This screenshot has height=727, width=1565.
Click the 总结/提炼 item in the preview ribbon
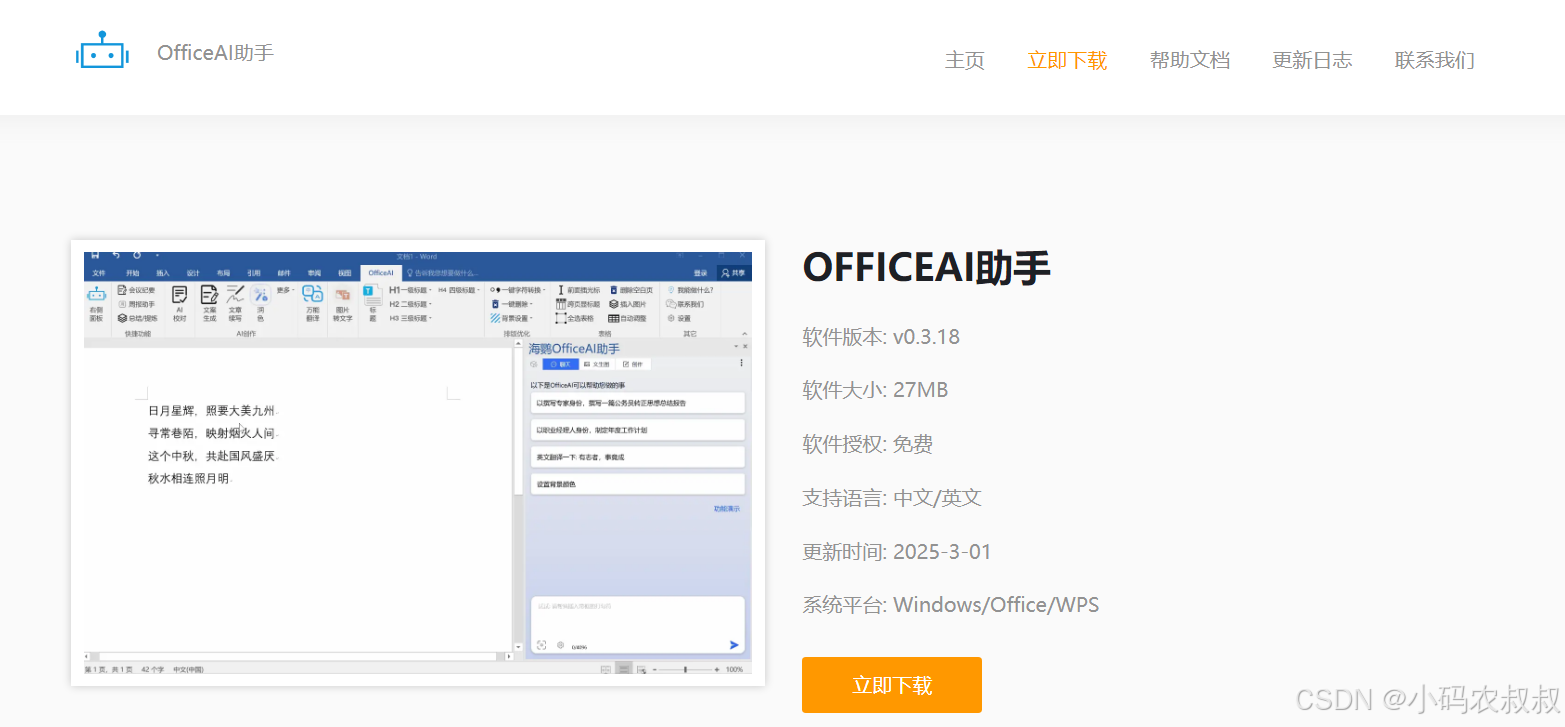point(137,318)
